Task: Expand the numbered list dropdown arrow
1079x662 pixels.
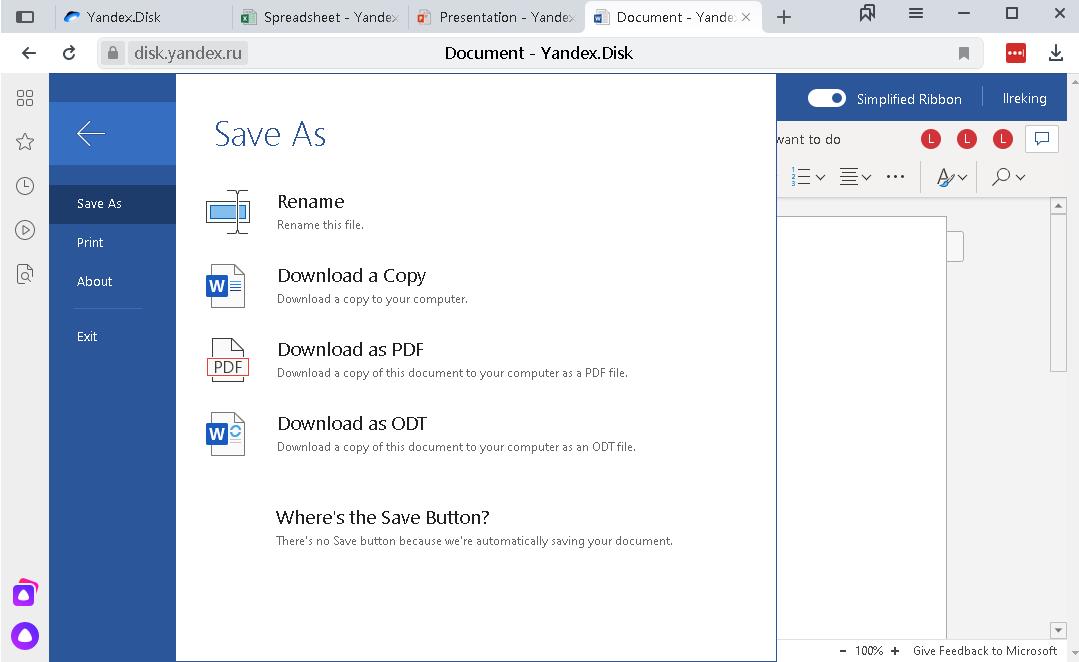Action: (820, 178)
